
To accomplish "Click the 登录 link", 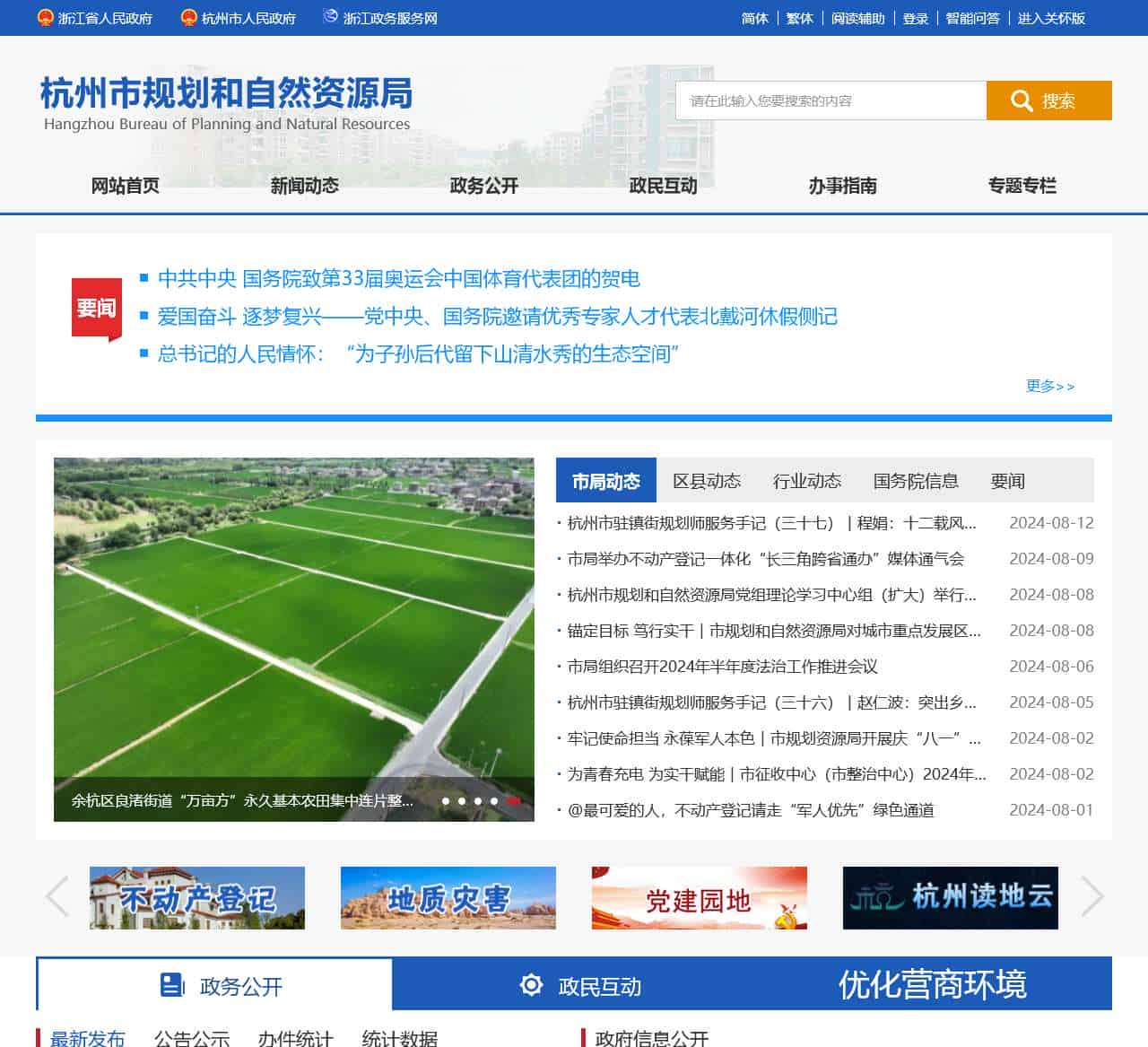I will (x=916, y=18).
